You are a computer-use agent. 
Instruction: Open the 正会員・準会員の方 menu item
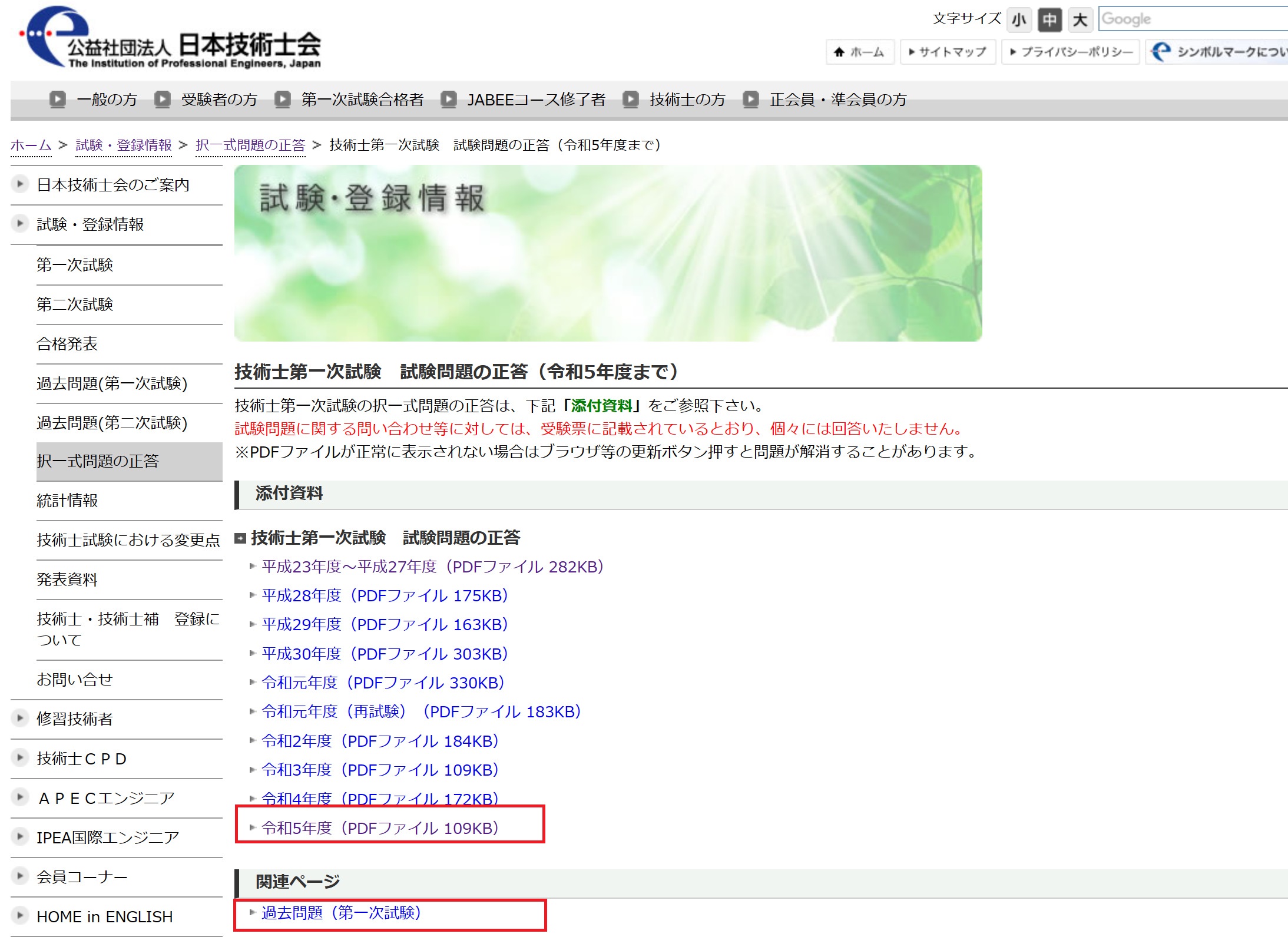838,100
